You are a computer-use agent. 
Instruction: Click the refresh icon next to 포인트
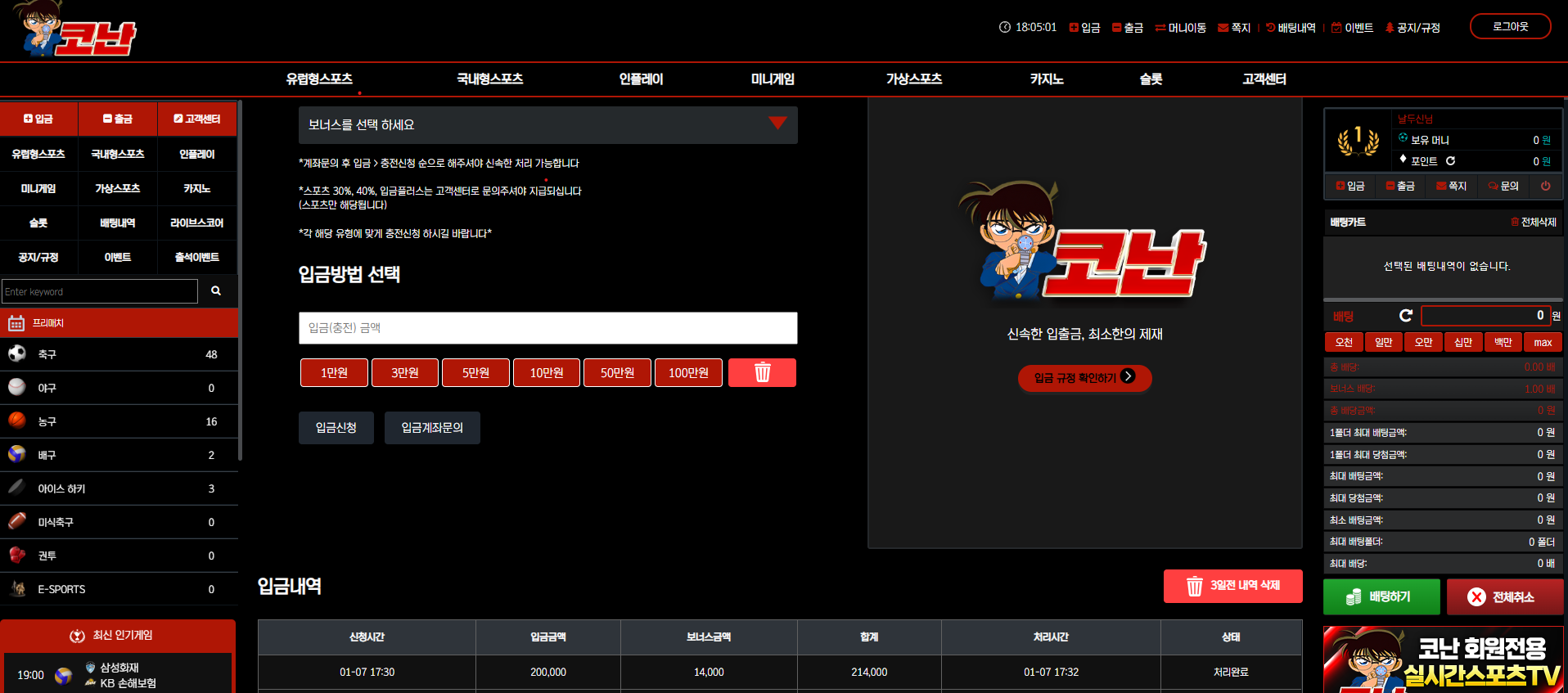point(1450,161)
